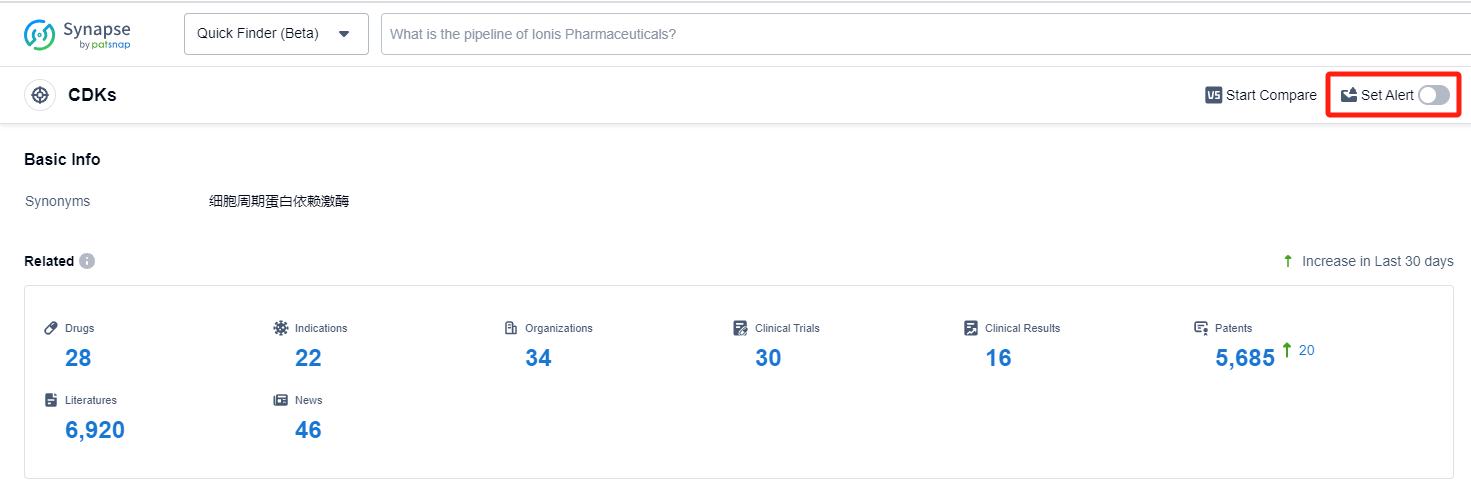Click the Synapse by Patsnap logo
The image size is (1471, 492).
click(x=77, y=34)
